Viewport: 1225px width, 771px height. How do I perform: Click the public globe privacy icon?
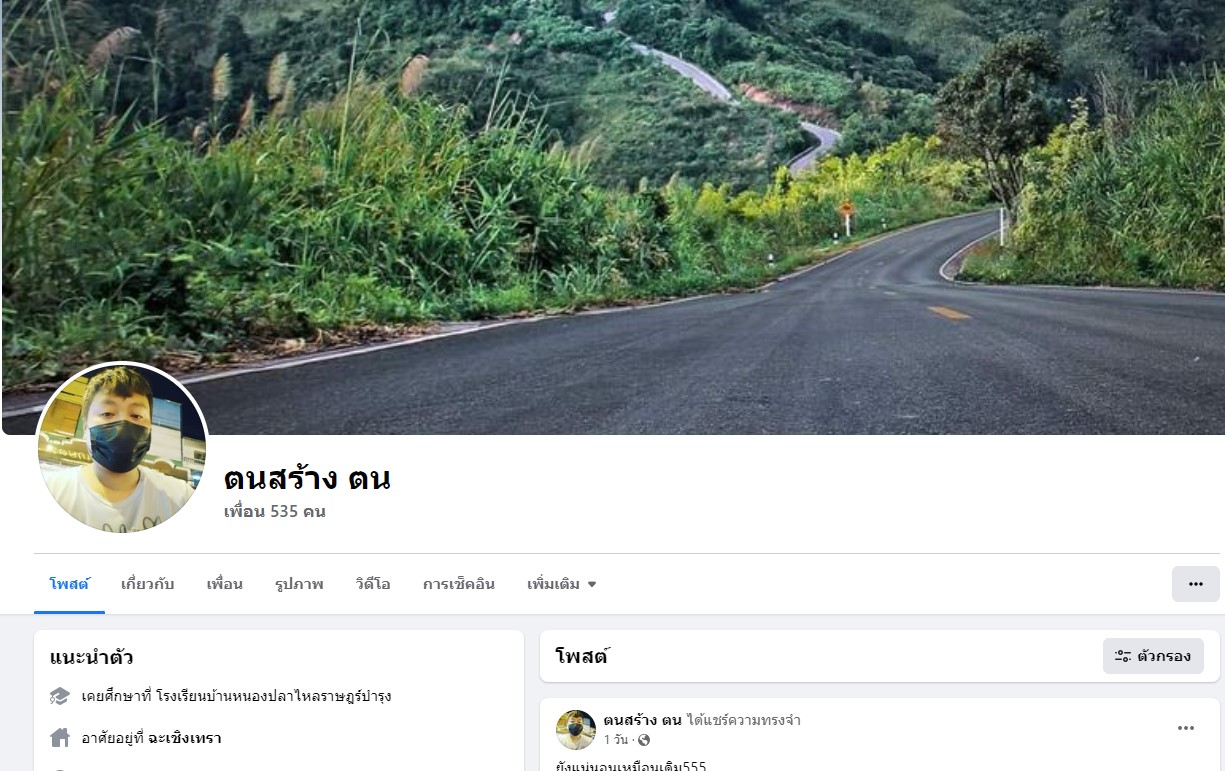[643, 740]
